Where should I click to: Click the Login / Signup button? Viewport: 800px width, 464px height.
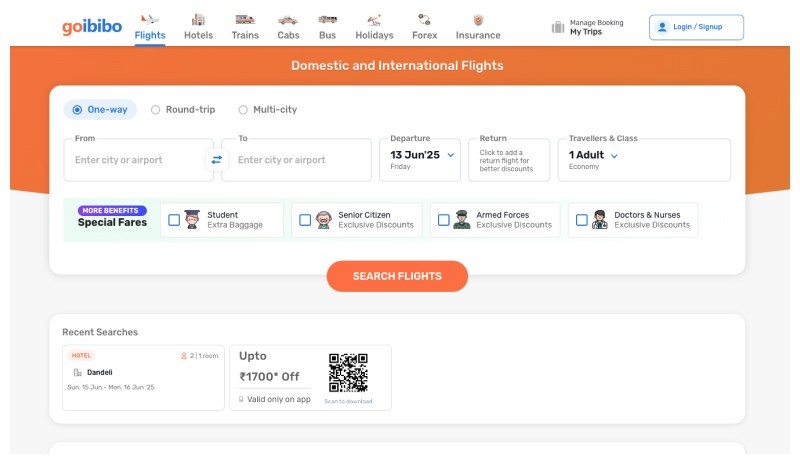(x=696, y=27)
